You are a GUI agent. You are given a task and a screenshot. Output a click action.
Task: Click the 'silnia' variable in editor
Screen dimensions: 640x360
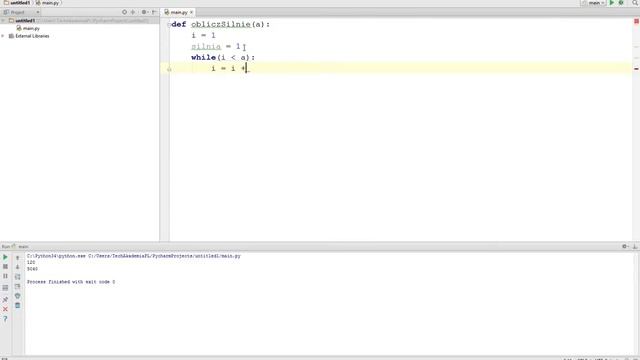point(206,47)
